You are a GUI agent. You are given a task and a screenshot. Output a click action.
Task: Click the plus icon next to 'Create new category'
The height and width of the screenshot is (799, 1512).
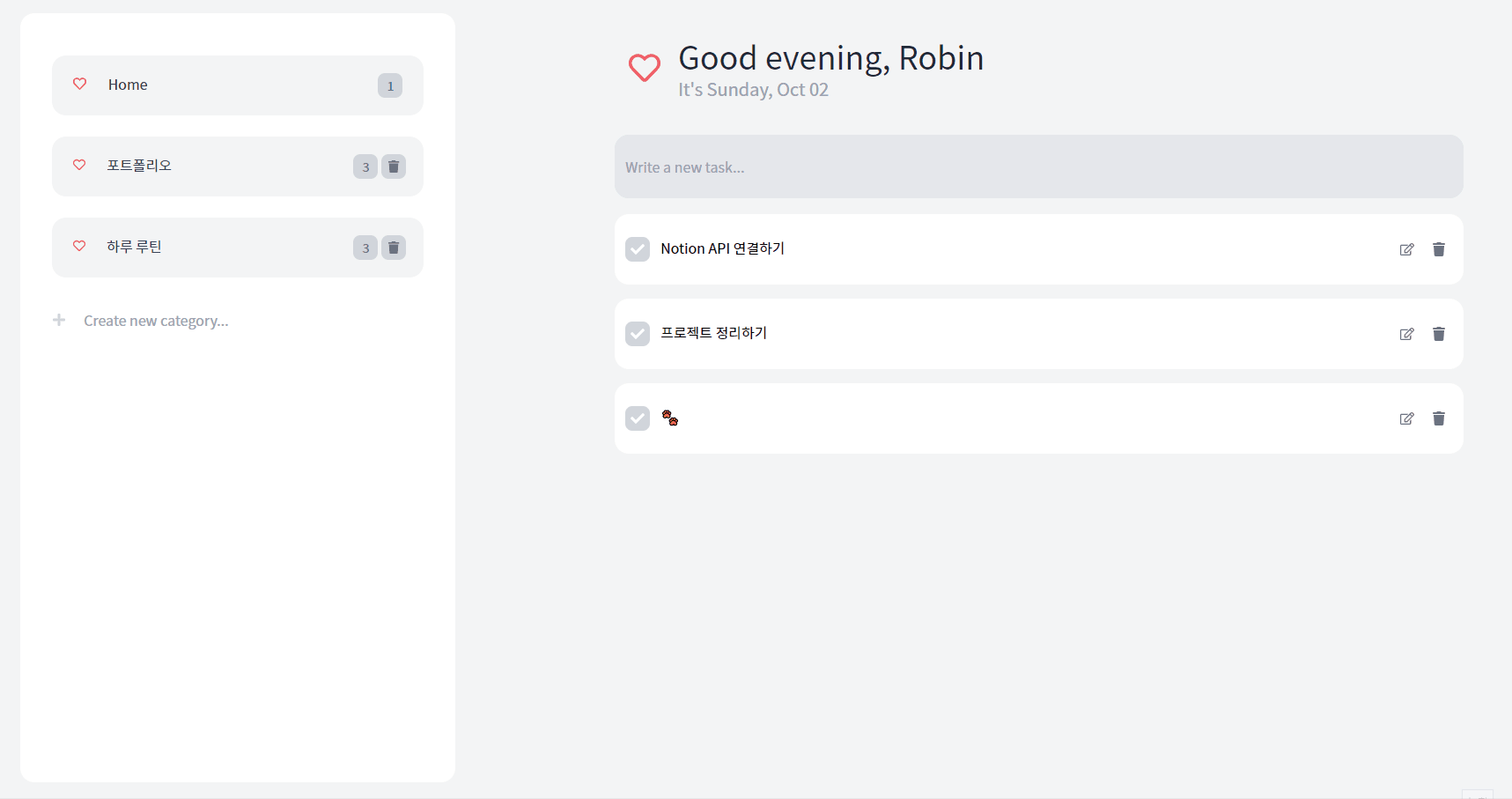58,320
